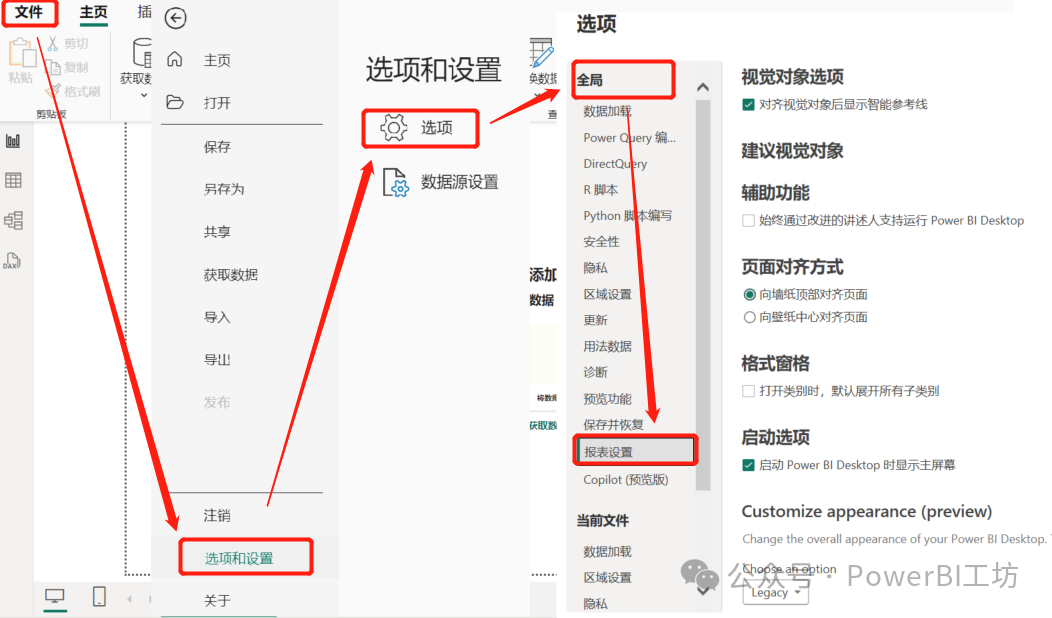This screenshot has height=618, width=1052.
Task: Select 预览功能 option category
Action: [607, 399]
